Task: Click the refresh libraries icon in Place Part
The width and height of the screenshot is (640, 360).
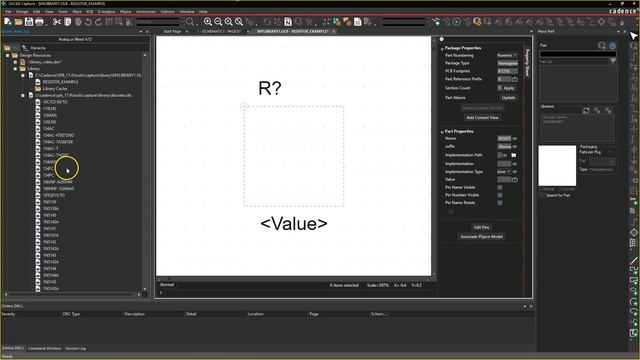Action: click(x=586, y=111)
